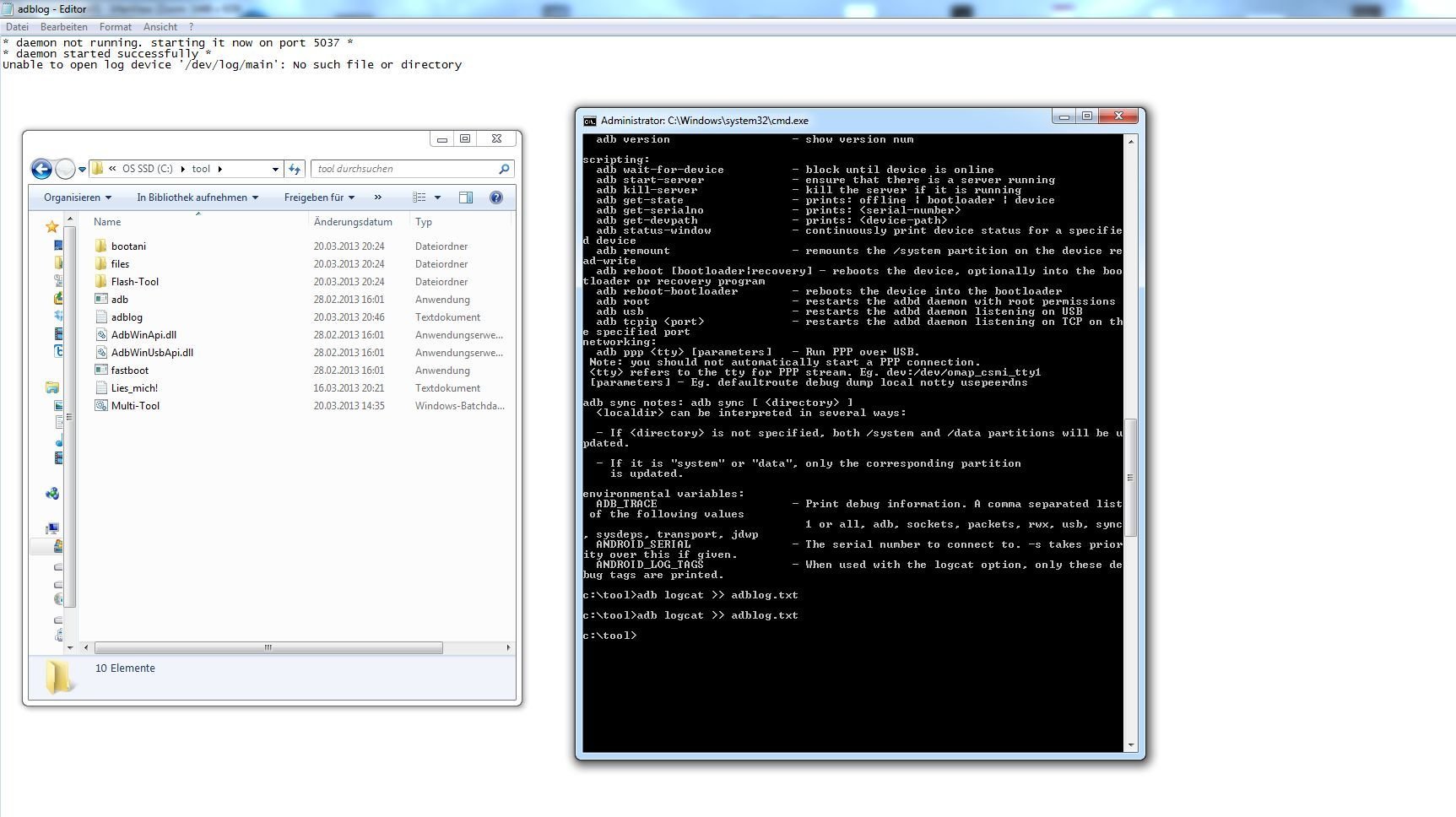
Task: Click the adblog Editor title icon
Action: (8, 9)
